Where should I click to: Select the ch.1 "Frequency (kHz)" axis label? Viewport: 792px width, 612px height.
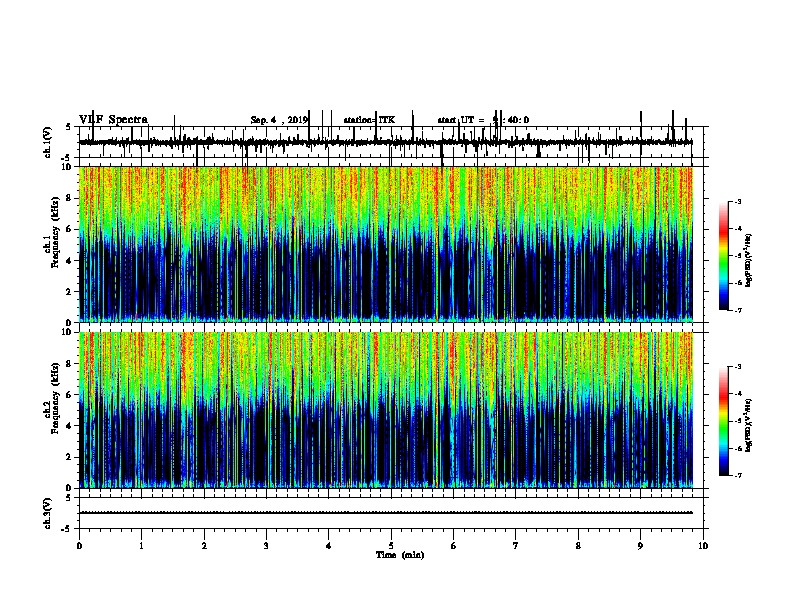55,232
